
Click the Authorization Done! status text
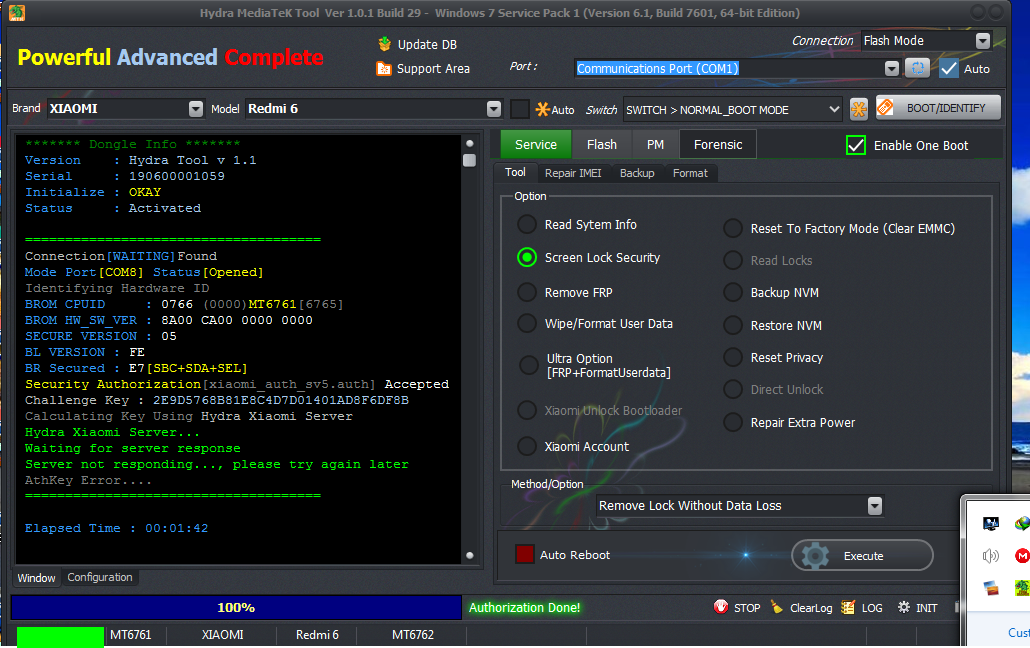(524, 608)
